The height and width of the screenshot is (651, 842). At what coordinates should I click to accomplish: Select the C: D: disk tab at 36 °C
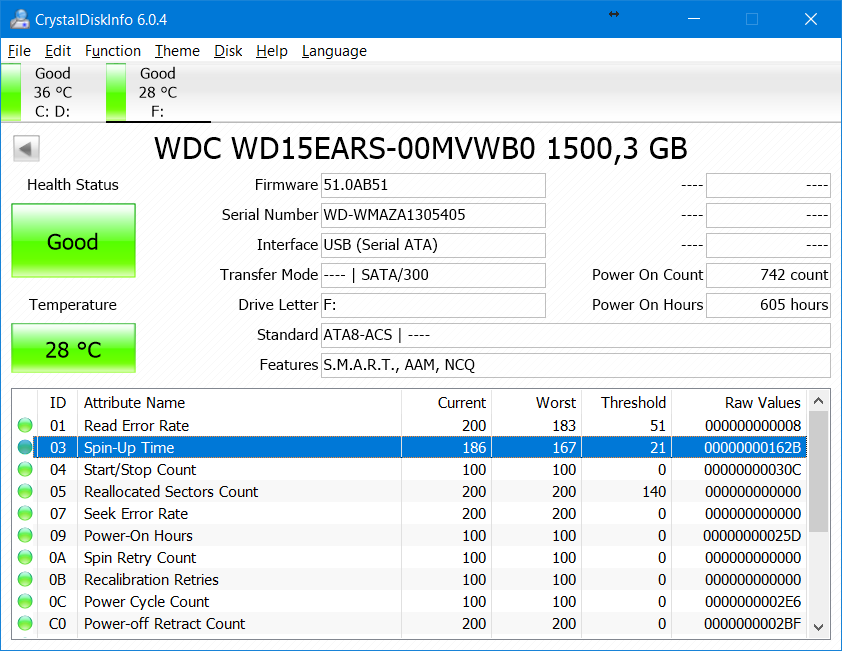(53, 92)
